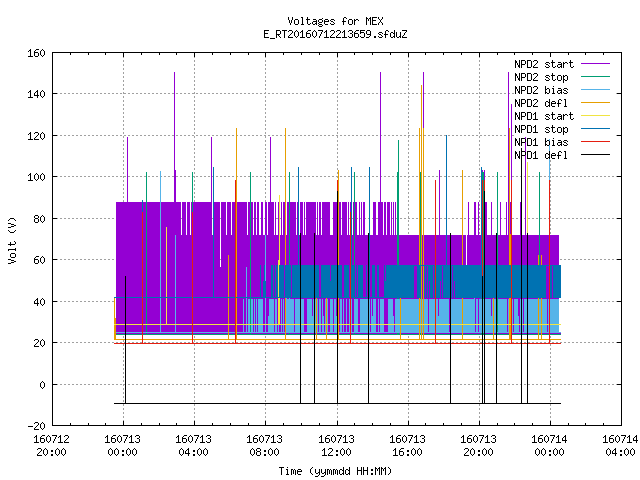Click the 'NPD2 stop' legend label
Screen dimensions: 640x480
(541, 77)
